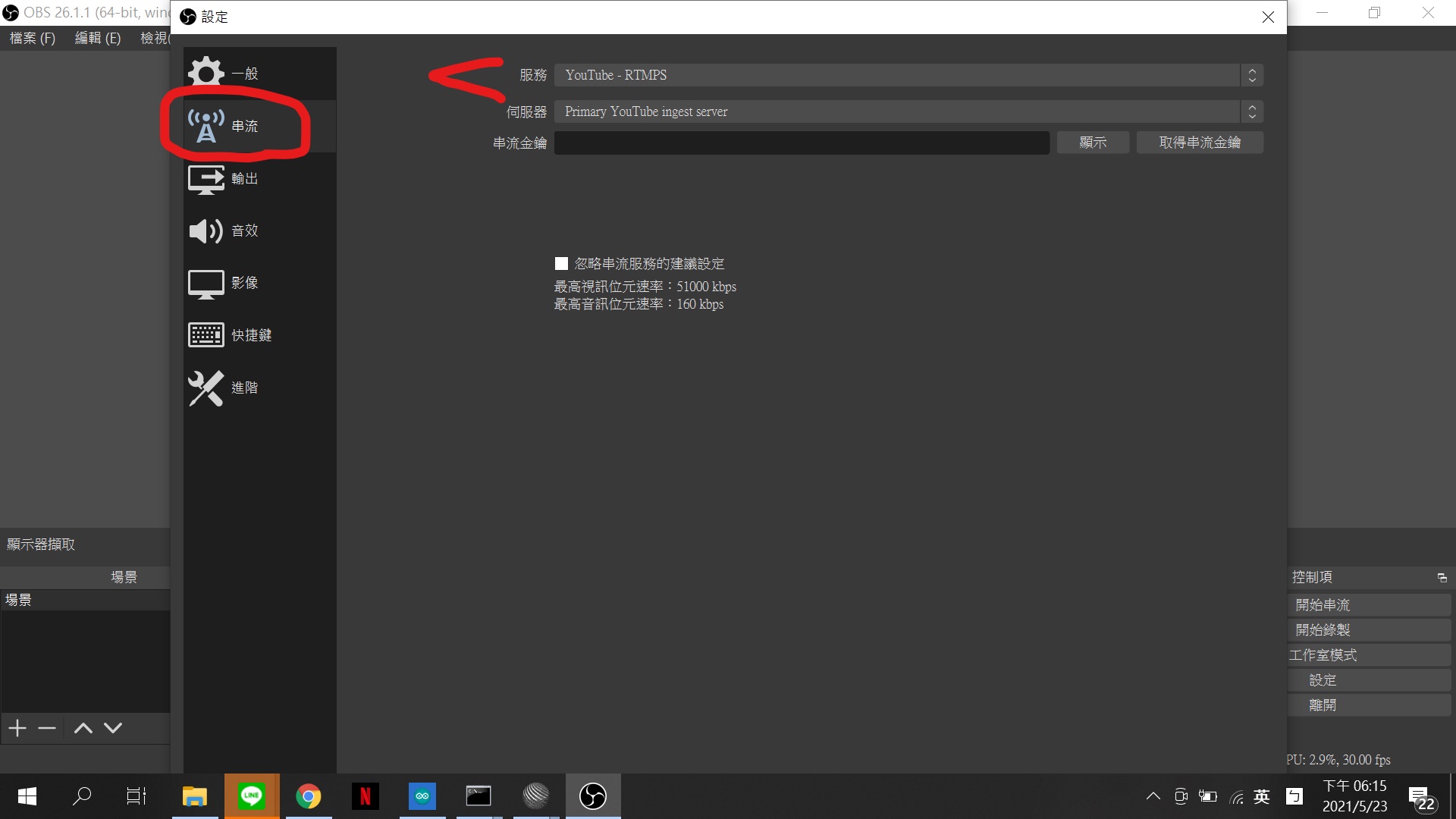Expand the 伺服器 Primary YouTube ingest server dropdown
The width and height of the screenshot is (1456, 819).
click(908, 111)
